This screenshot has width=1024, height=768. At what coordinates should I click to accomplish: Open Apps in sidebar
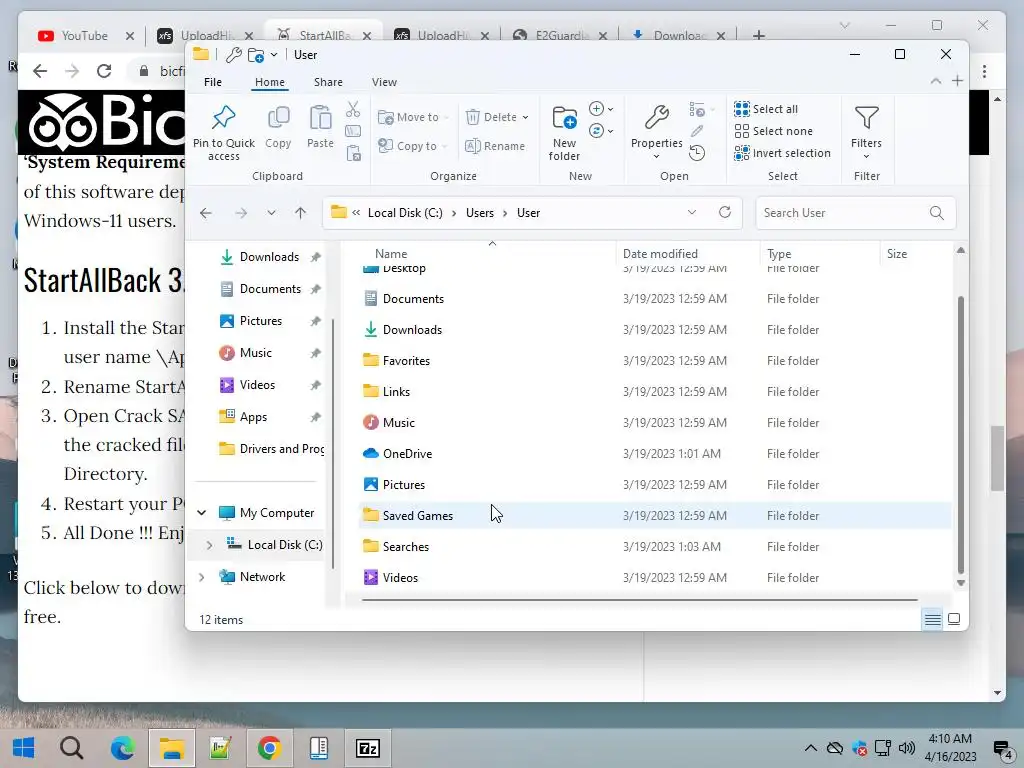(253, 417)
